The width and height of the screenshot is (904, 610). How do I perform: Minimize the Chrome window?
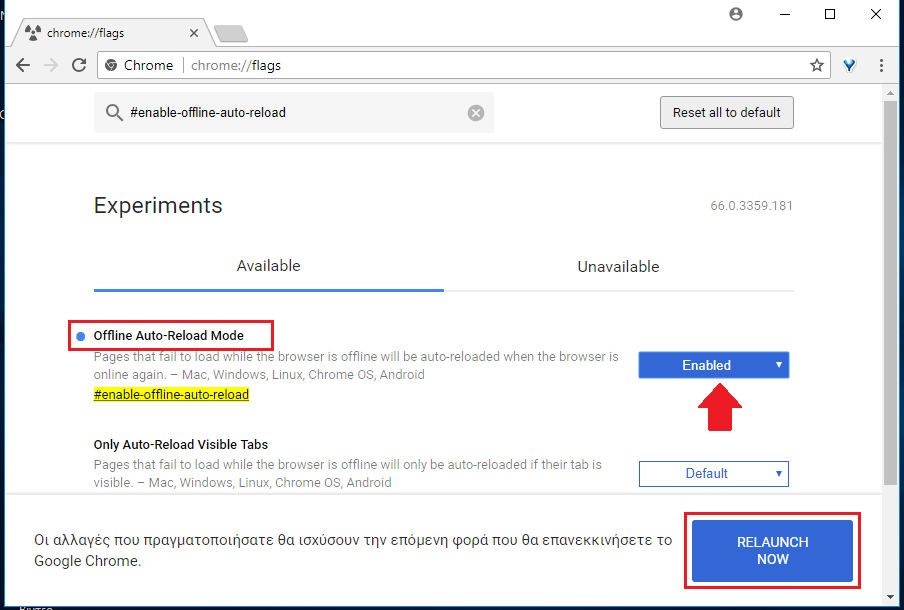(785, 14)
